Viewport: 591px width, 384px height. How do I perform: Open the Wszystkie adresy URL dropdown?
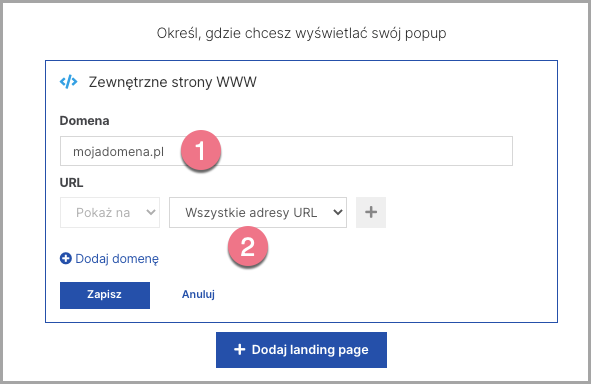coord(258,213)
